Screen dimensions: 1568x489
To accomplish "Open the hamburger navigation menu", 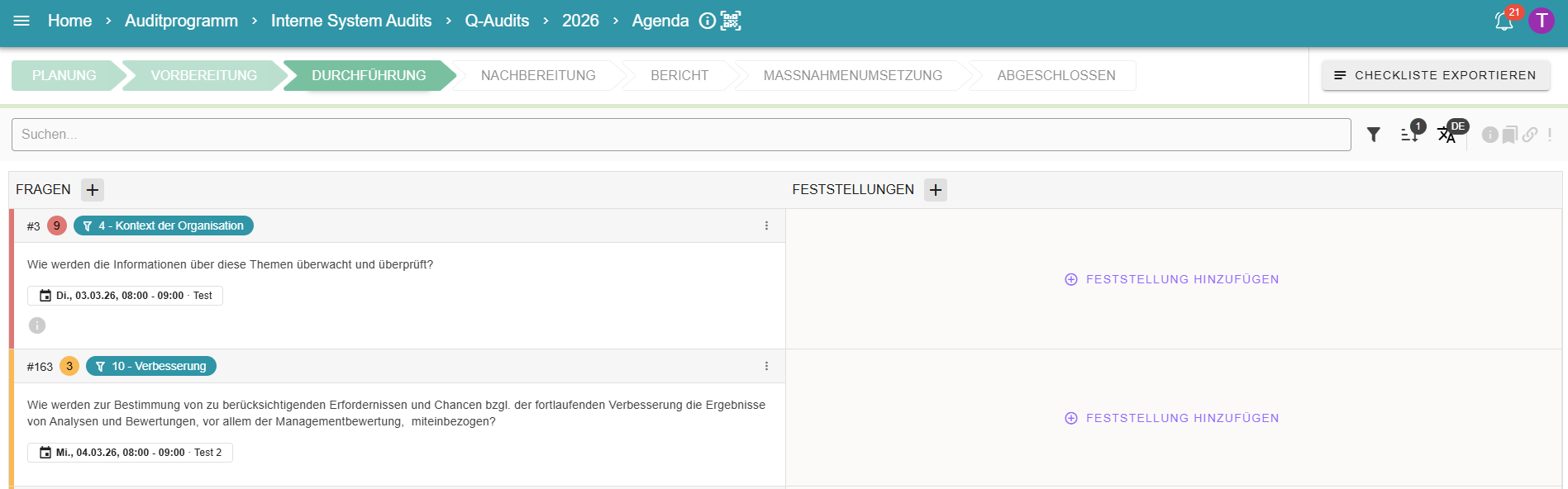I will (x=21, y=21).
